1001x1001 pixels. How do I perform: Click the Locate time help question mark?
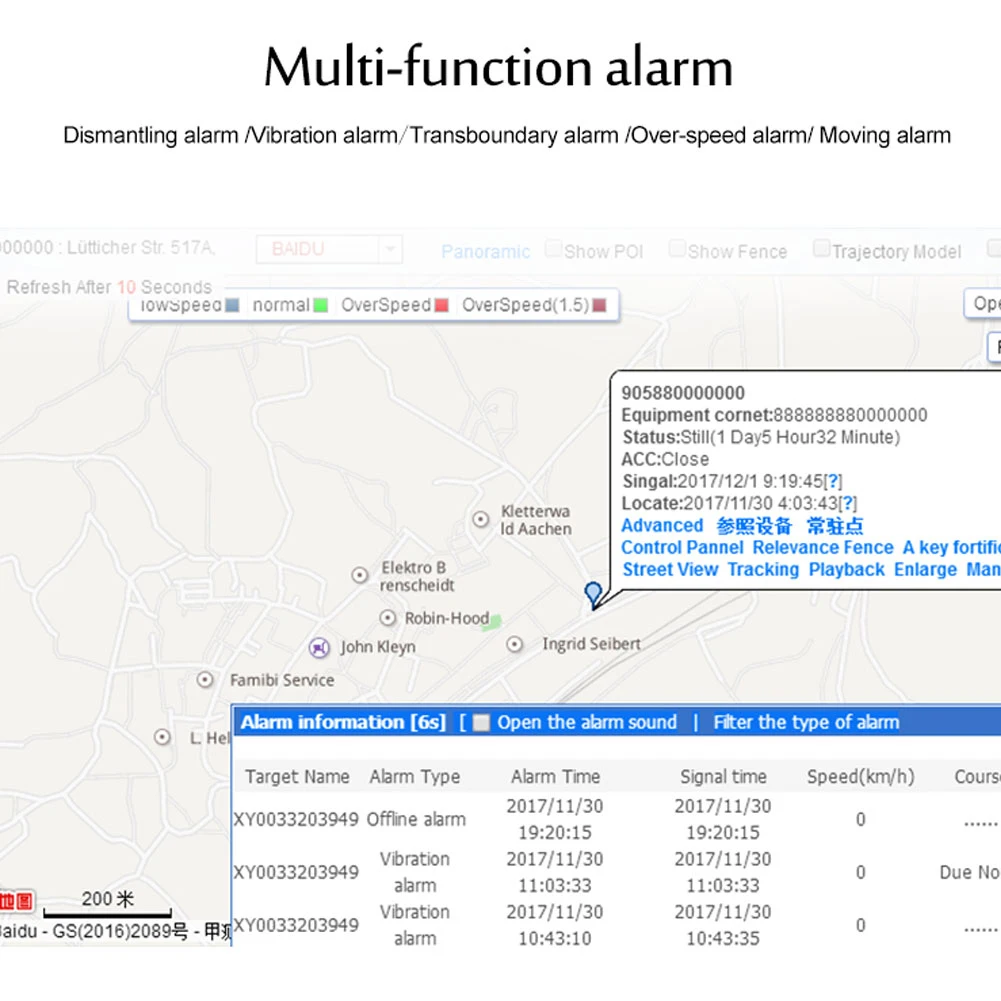(x=848, y=504)
